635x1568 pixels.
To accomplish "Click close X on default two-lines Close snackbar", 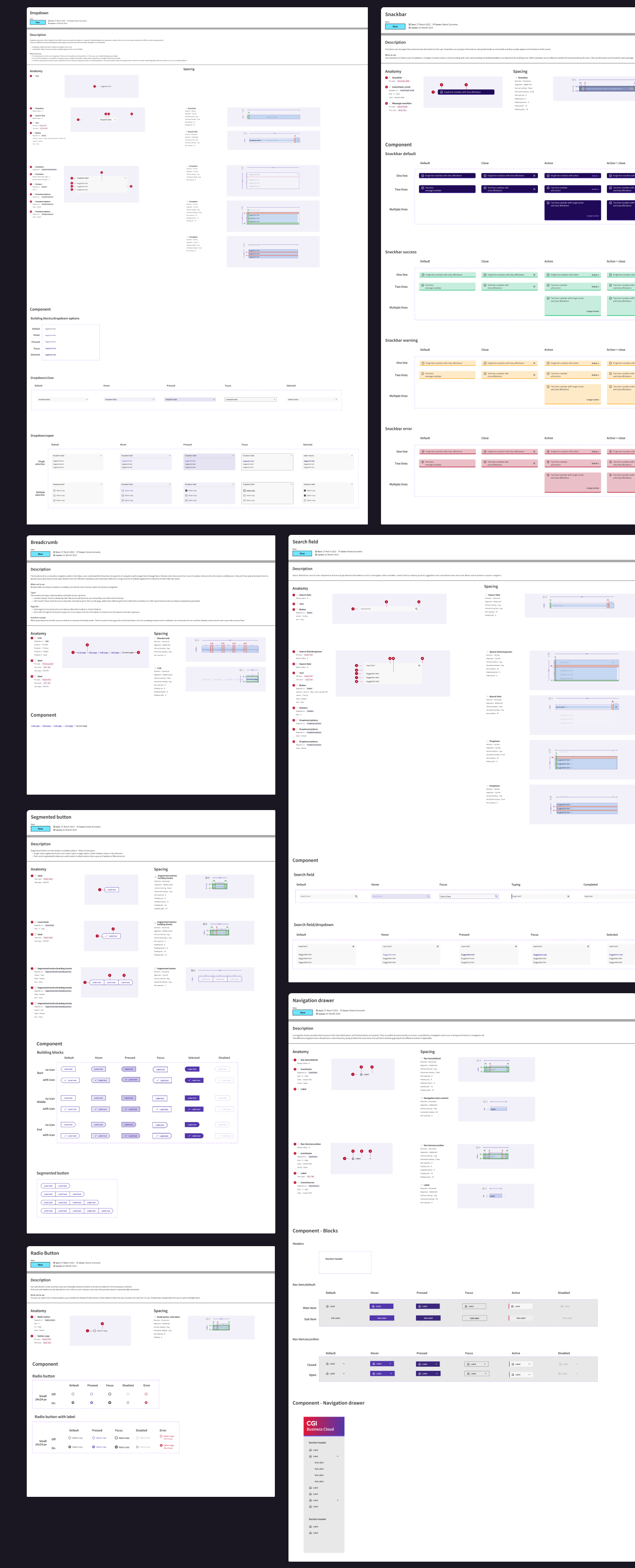I will pyautogui.click(x=534, y=189).
